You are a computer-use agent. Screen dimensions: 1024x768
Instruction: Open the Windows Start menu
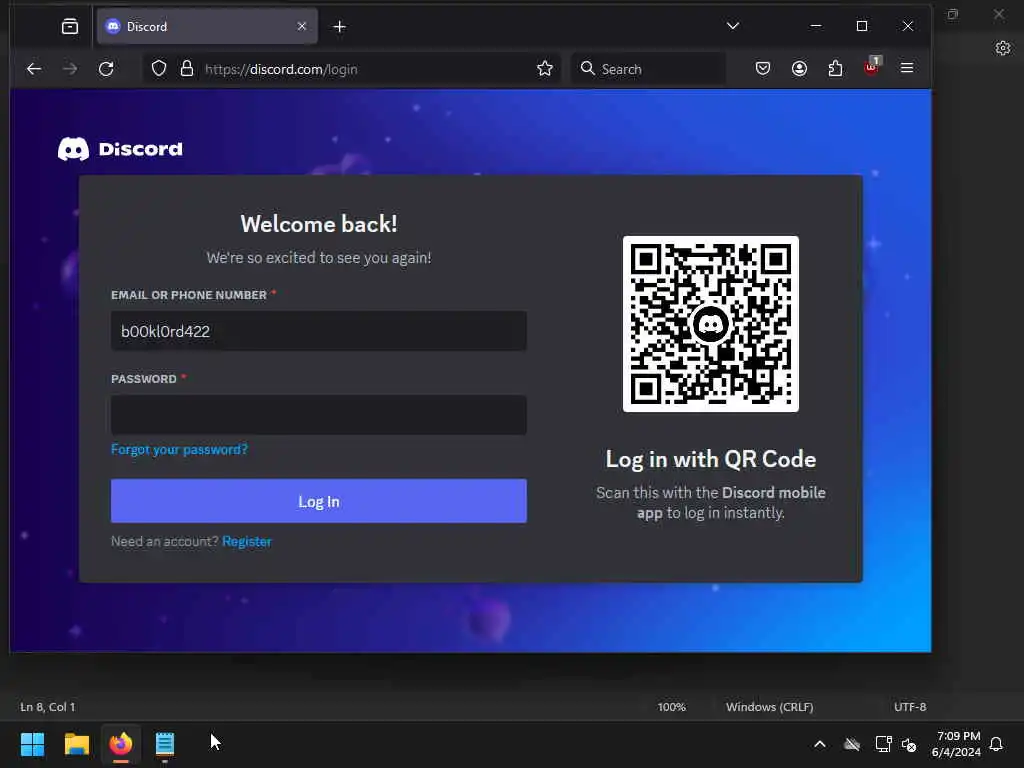tap(33, 744)
